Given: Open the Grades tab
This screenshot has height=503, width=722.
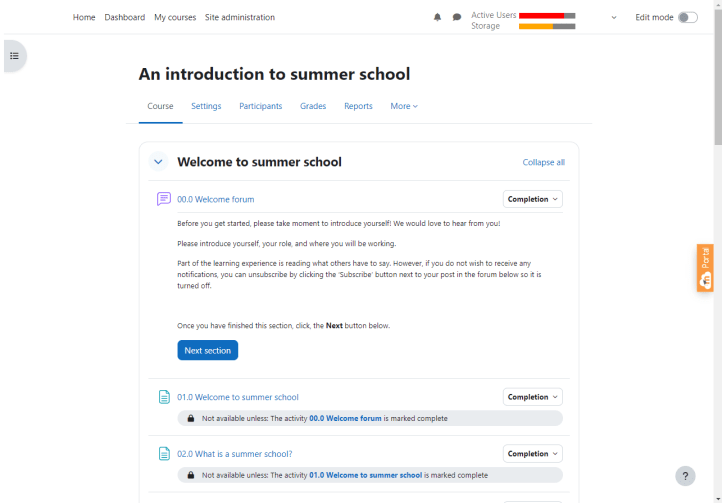Looking at the screenshot, I should tap(313, 106).
